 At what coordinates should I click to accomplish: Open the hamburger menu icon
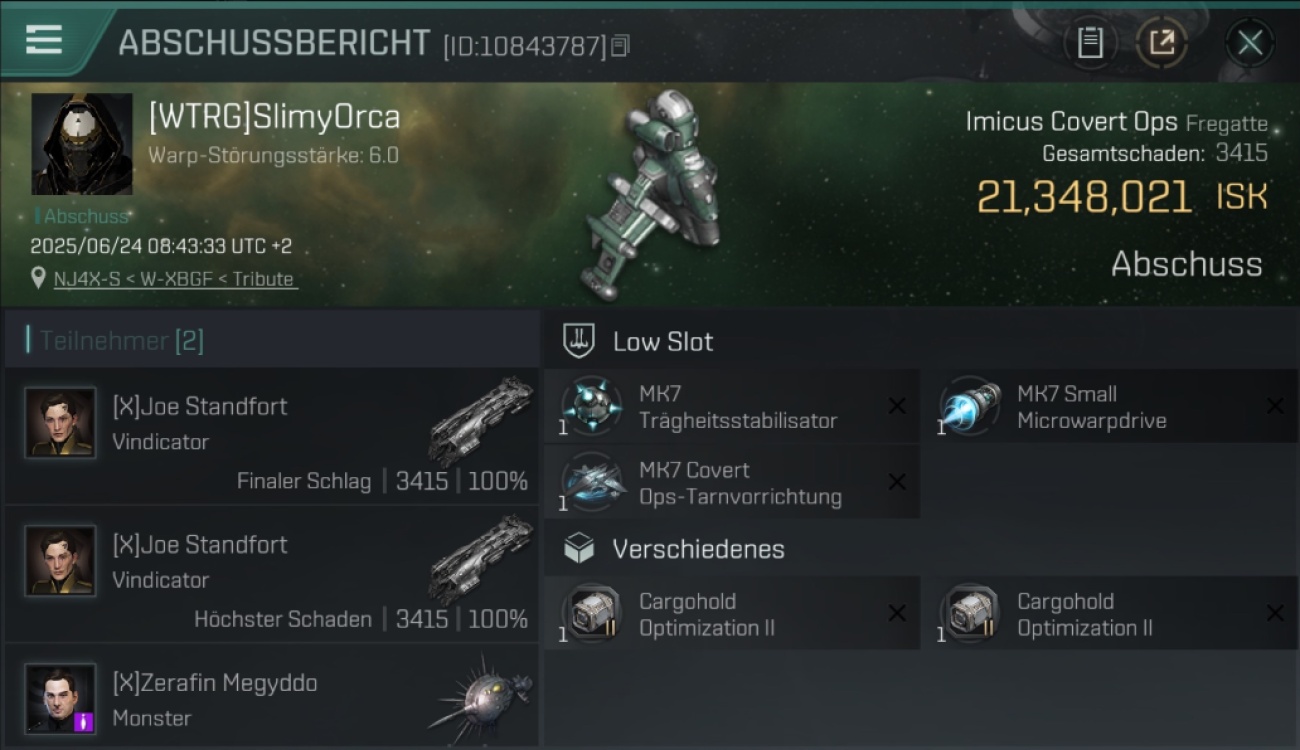(44, 40)
